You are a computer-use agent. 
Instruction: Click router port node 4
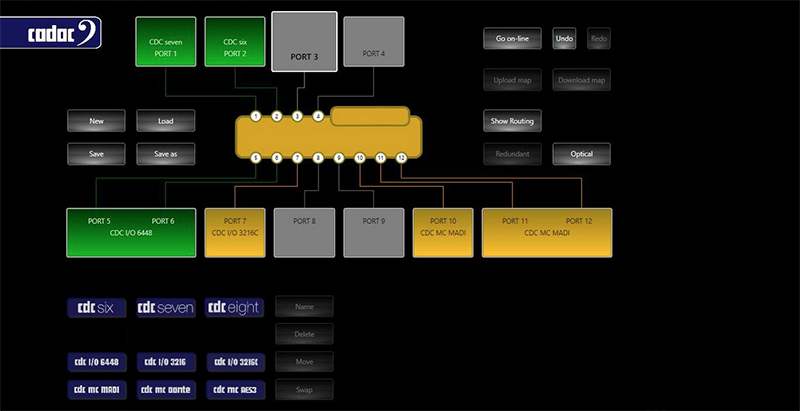pos(318,116)
